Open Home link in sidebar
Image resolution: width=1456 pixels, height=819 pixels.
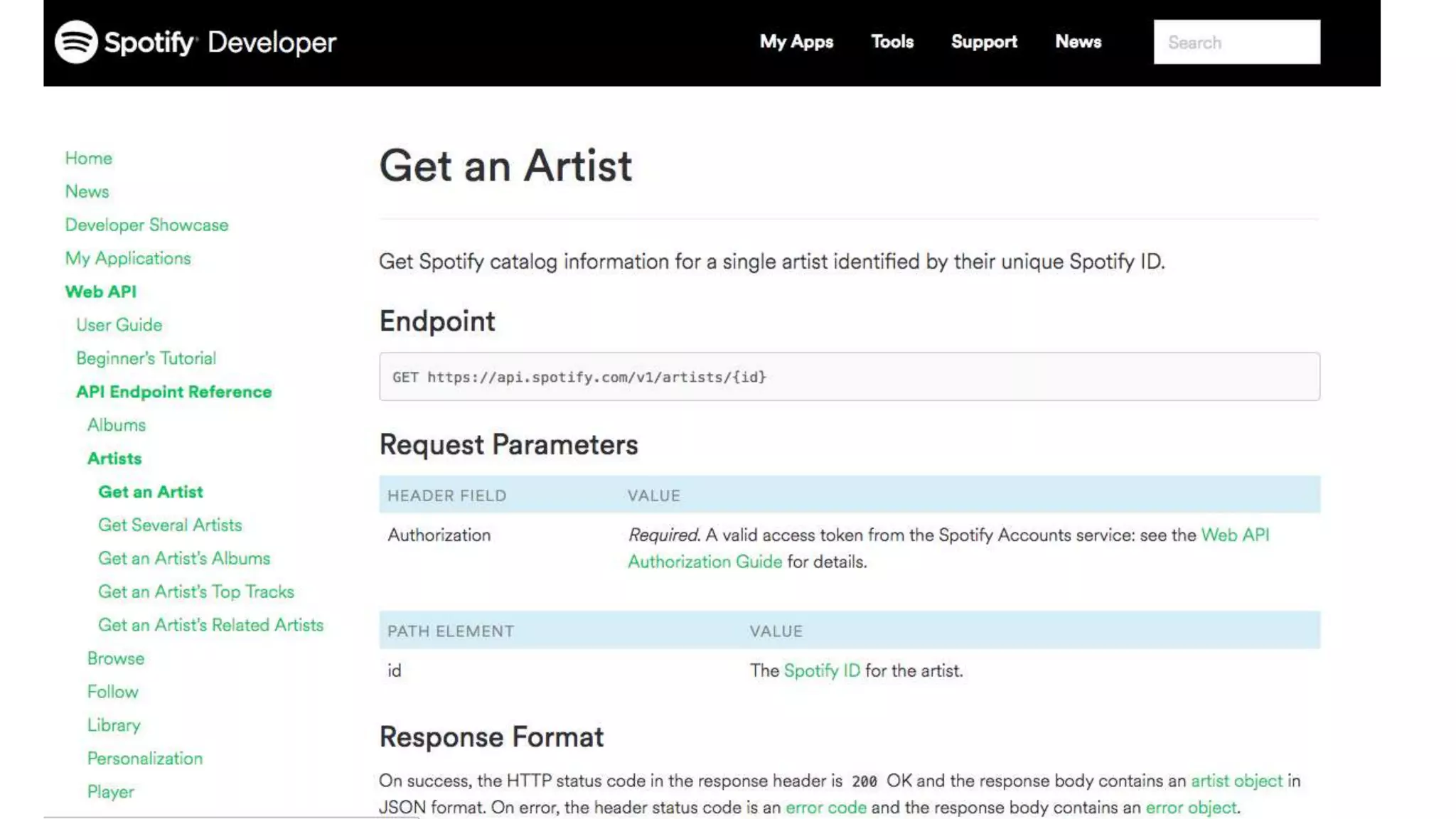88,158
